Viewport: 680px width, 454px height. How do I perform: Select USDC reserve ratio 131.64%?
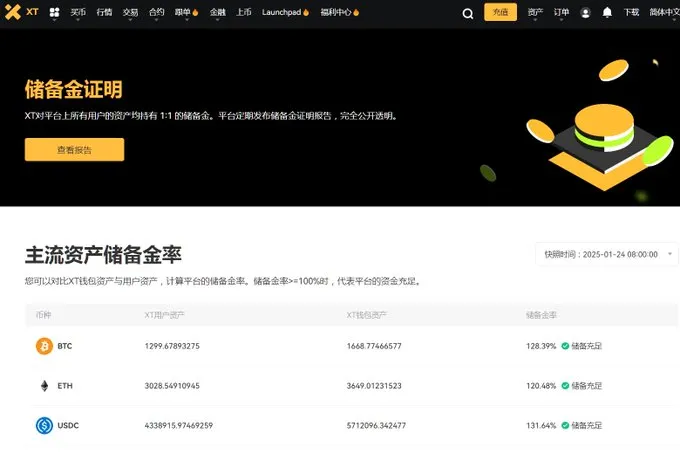(541, 425)
